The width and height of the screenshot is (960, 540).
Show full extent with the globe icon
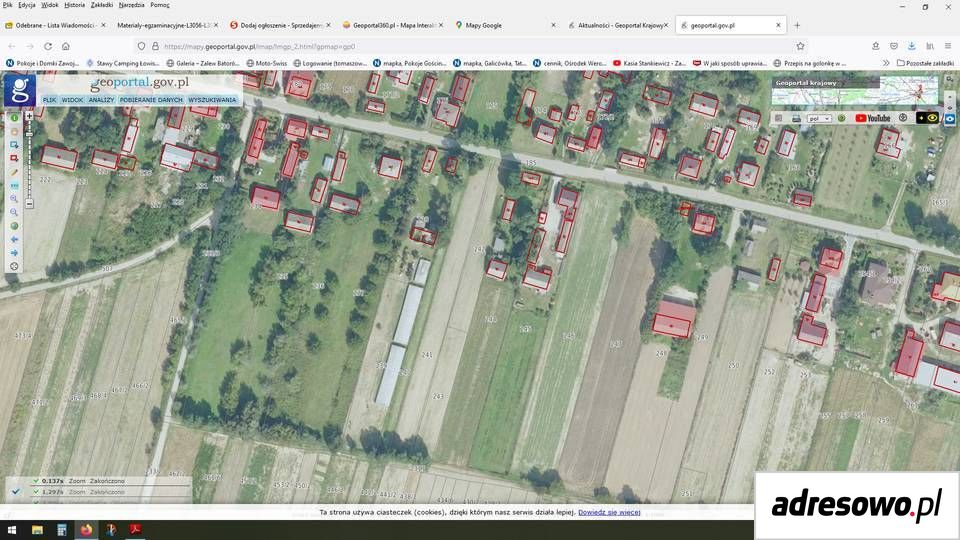(14, 226)
